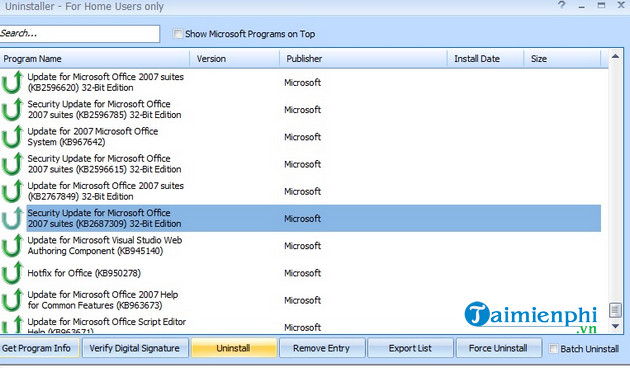
Task: Click update icon for KB945140 entry
Action: click(12, 246)
